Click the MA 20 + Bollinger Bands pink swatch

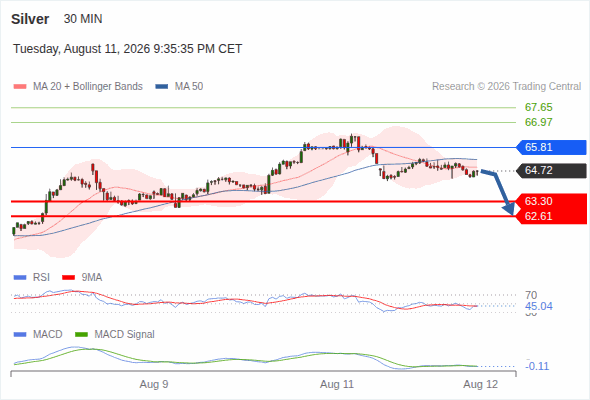pos(20,87)
